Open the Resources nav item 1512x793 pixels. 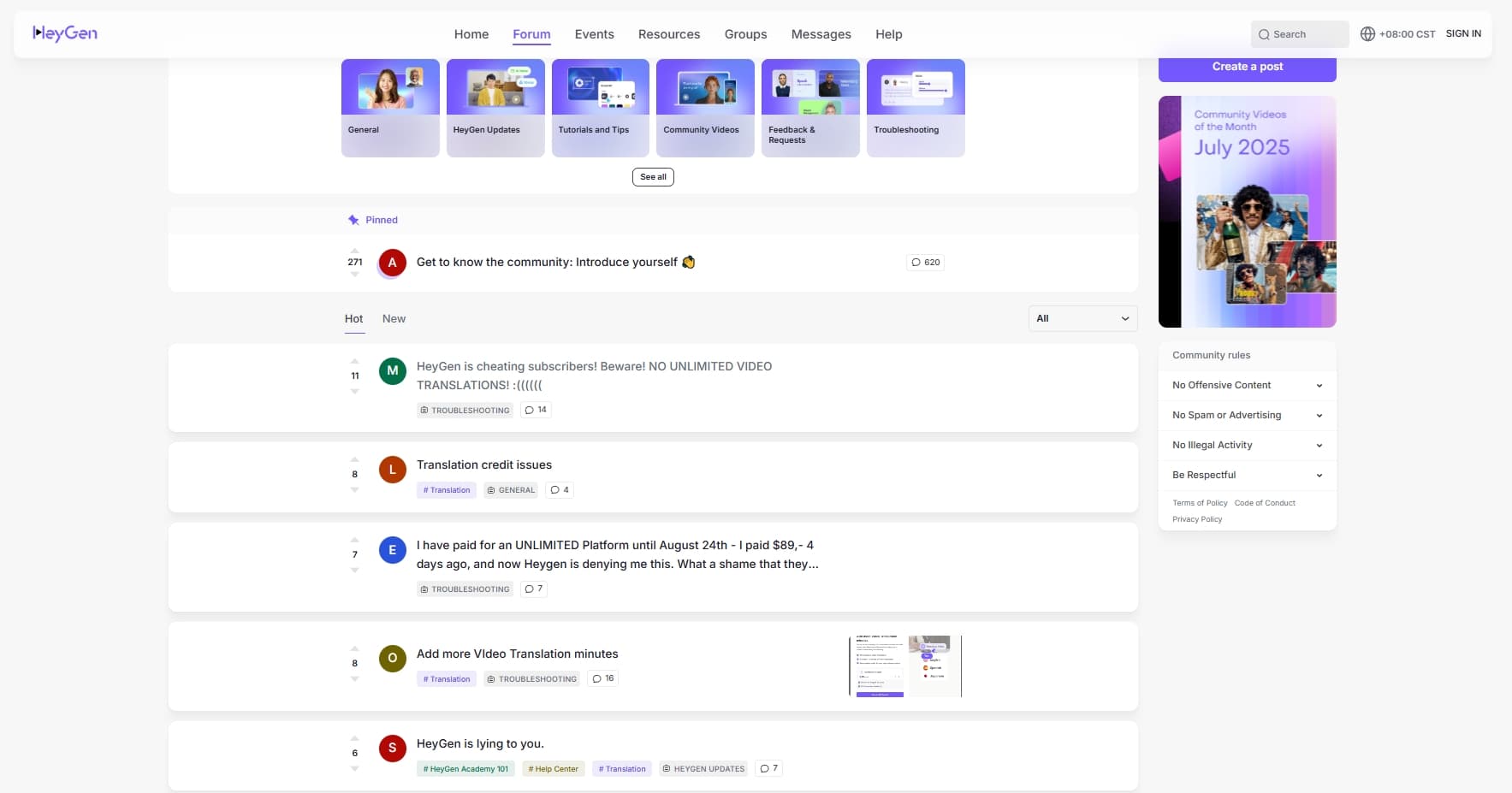[669, 34]
